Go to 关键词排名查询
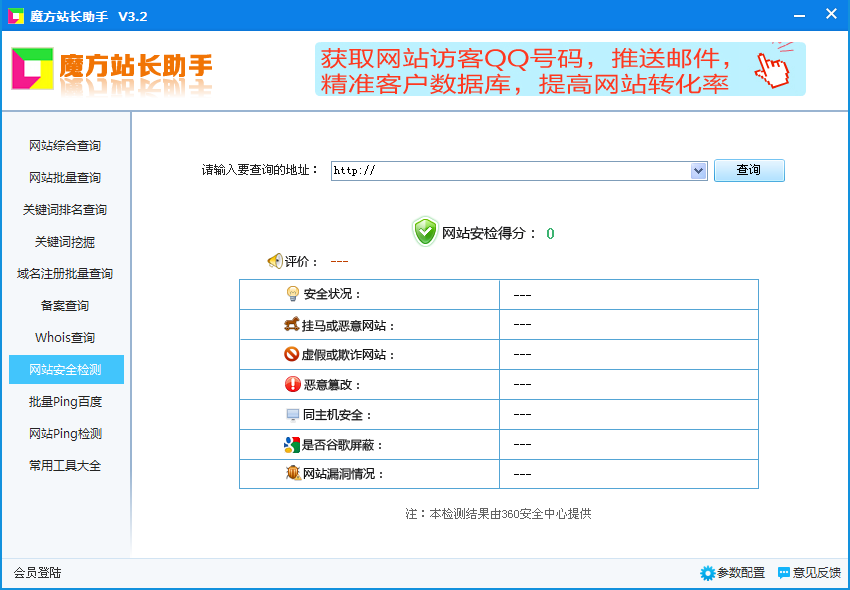Image resolution: width=850 pixels, height=590 pixels. pos(65,209)
